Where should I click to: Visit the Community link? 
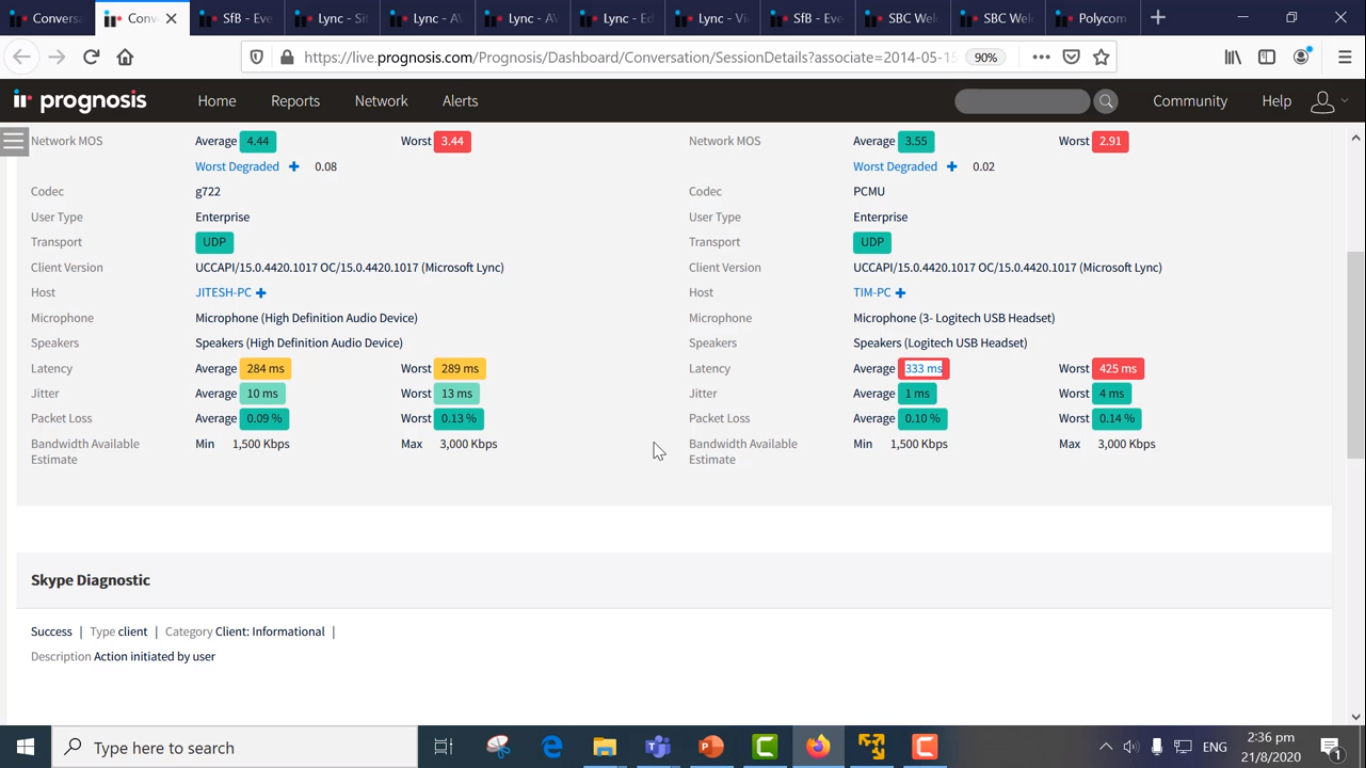coord(1190,101)
